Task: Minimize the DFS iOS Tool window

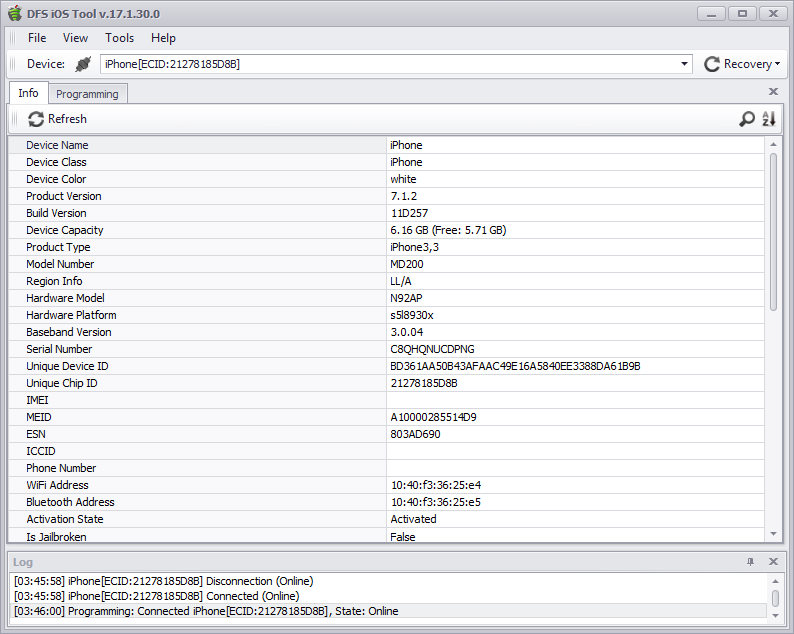Action: point(711,14)
